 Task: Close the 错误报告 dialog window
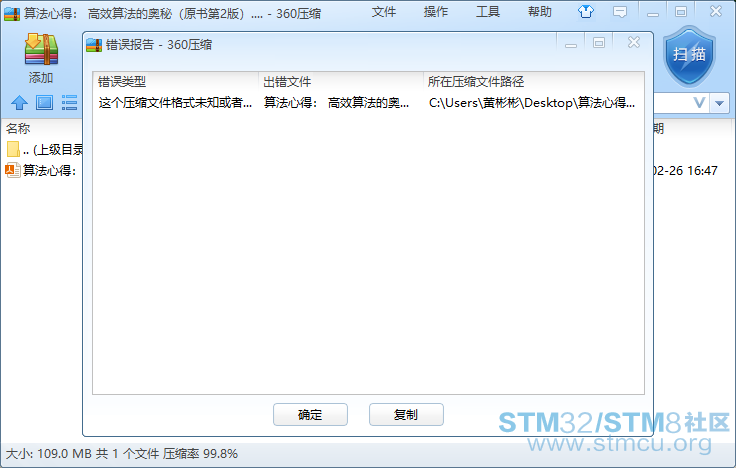[634, 43]
